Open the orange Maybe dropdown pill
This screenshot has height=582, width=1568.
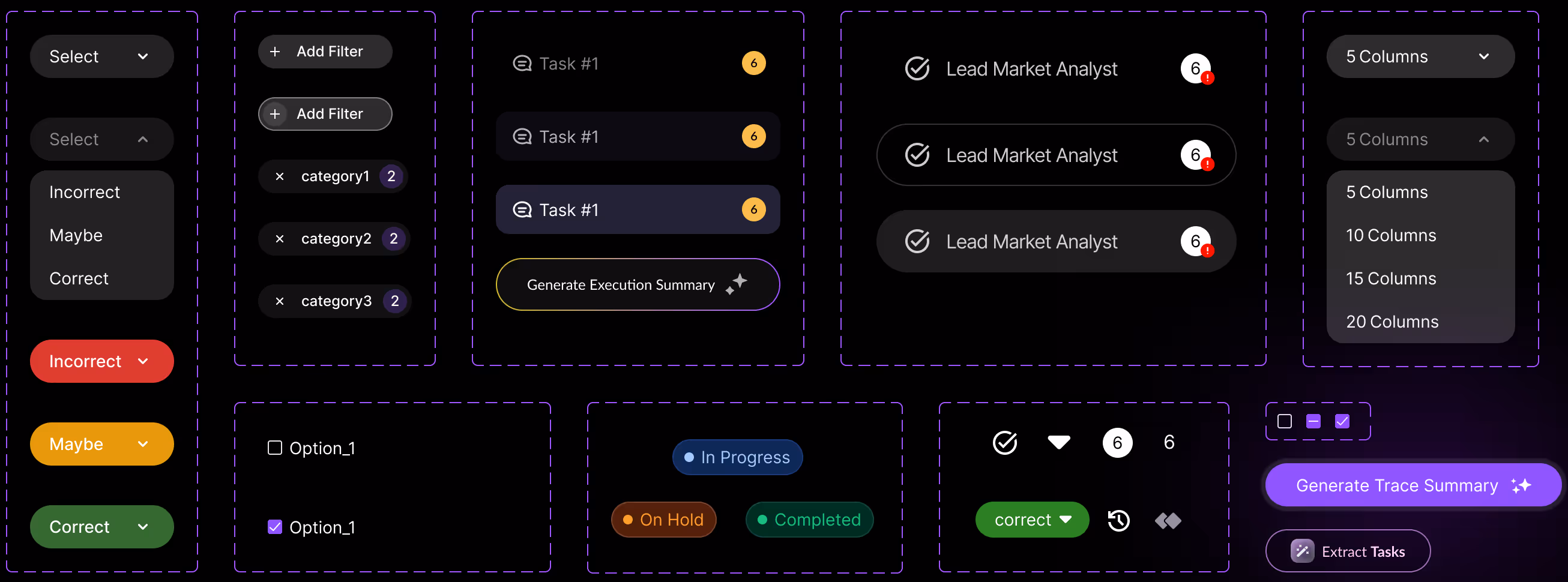coord(101,444)
